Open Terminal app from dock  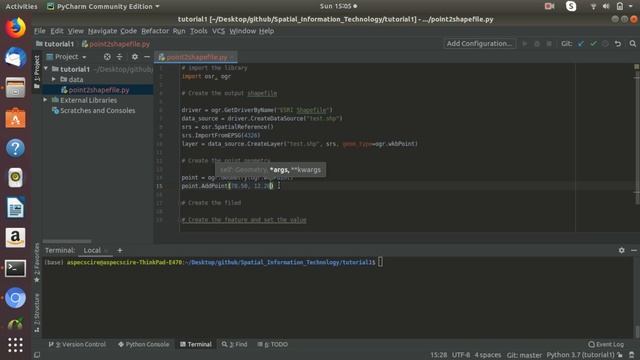click(16, 268)
